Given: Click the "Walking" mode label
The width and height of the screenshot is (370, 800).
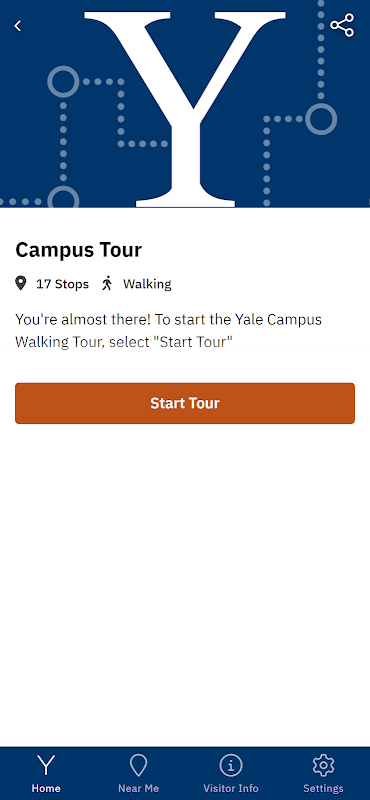Looking at the screenshot, I should [147, 284].
